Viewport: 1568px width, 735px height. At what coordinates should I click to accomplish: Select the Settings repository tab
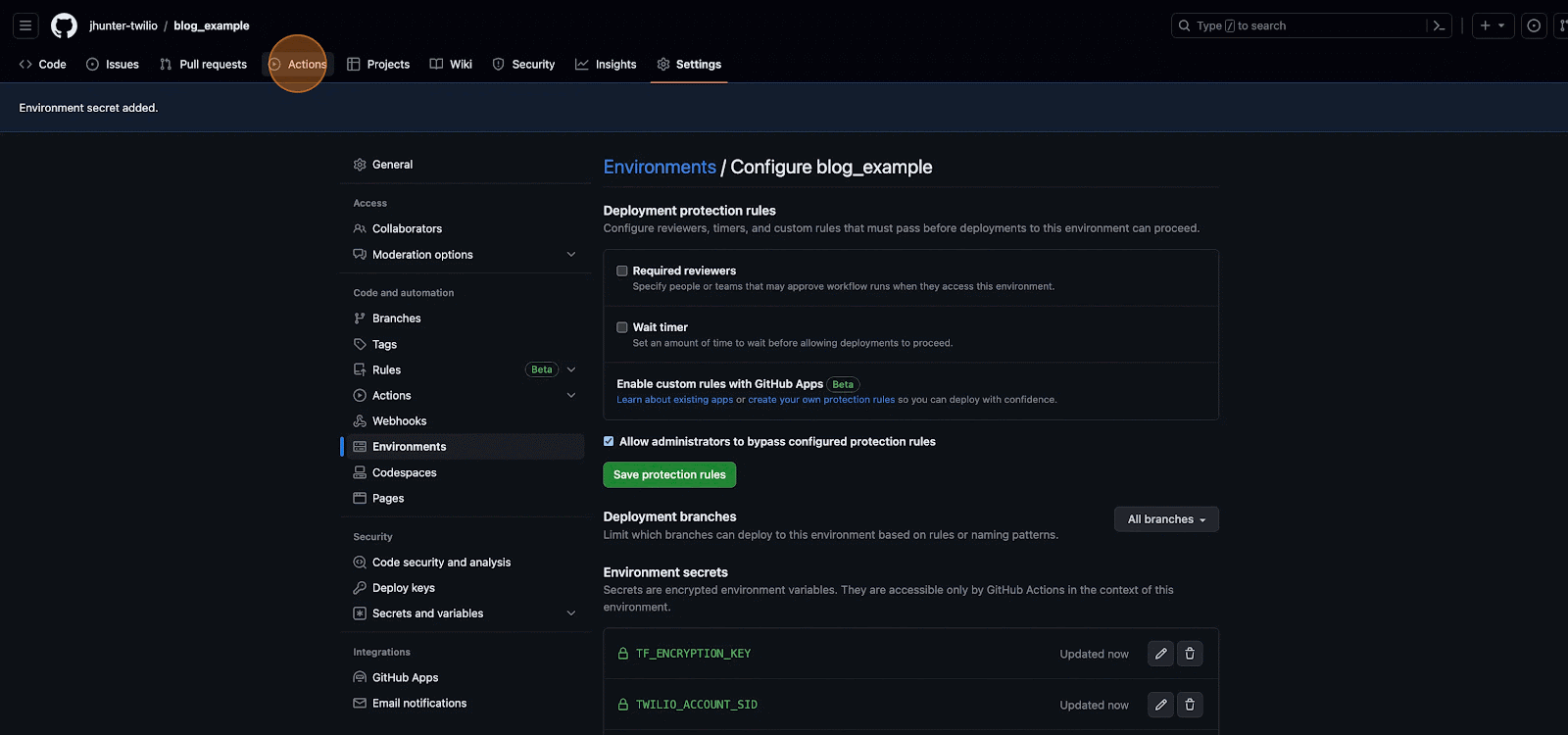(x=689, y=65)
